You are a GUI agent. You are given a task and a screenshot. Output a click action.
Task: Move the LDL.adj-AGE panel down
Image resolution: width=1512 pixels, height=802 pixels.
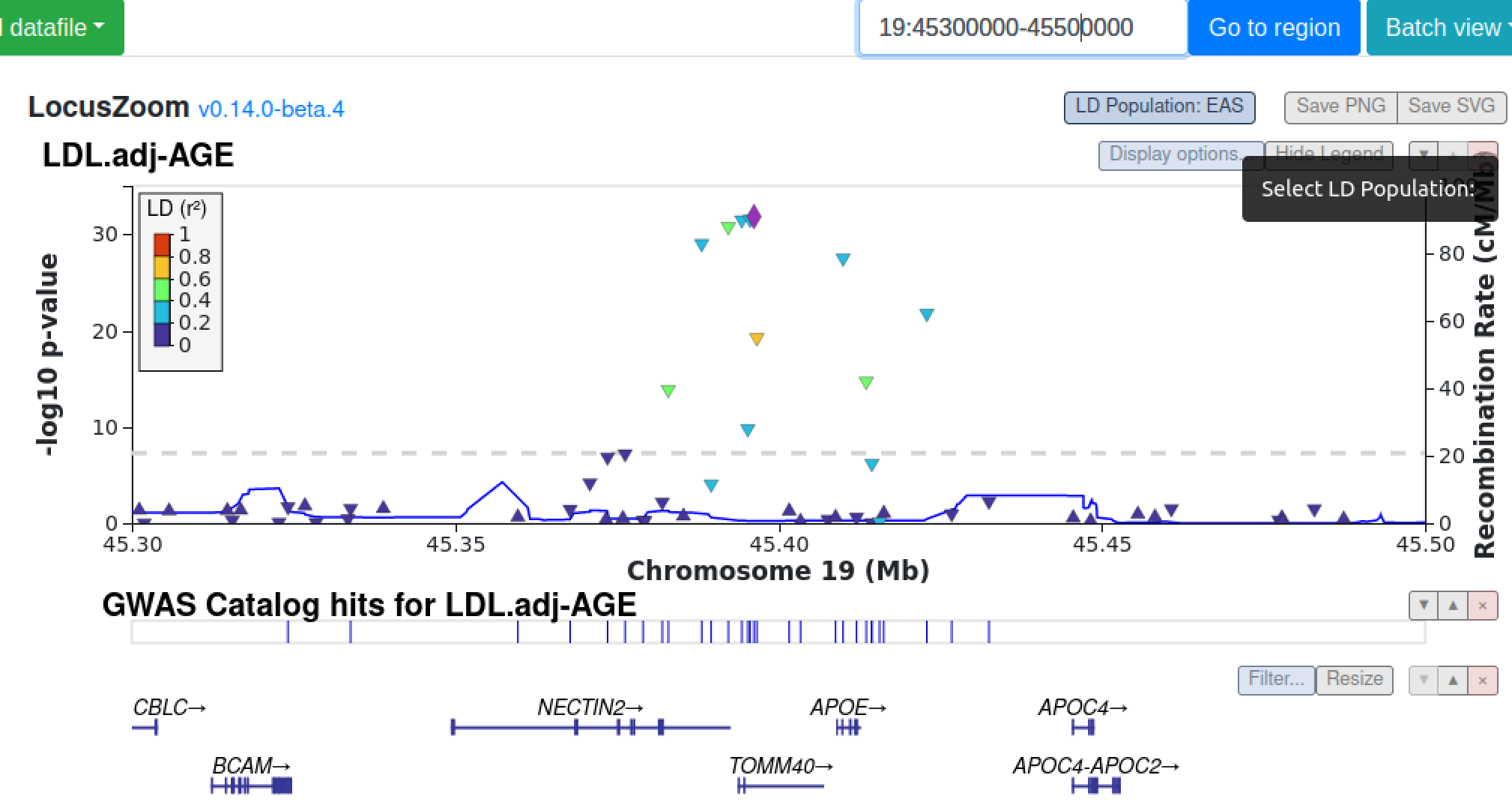click(1423, 154)
